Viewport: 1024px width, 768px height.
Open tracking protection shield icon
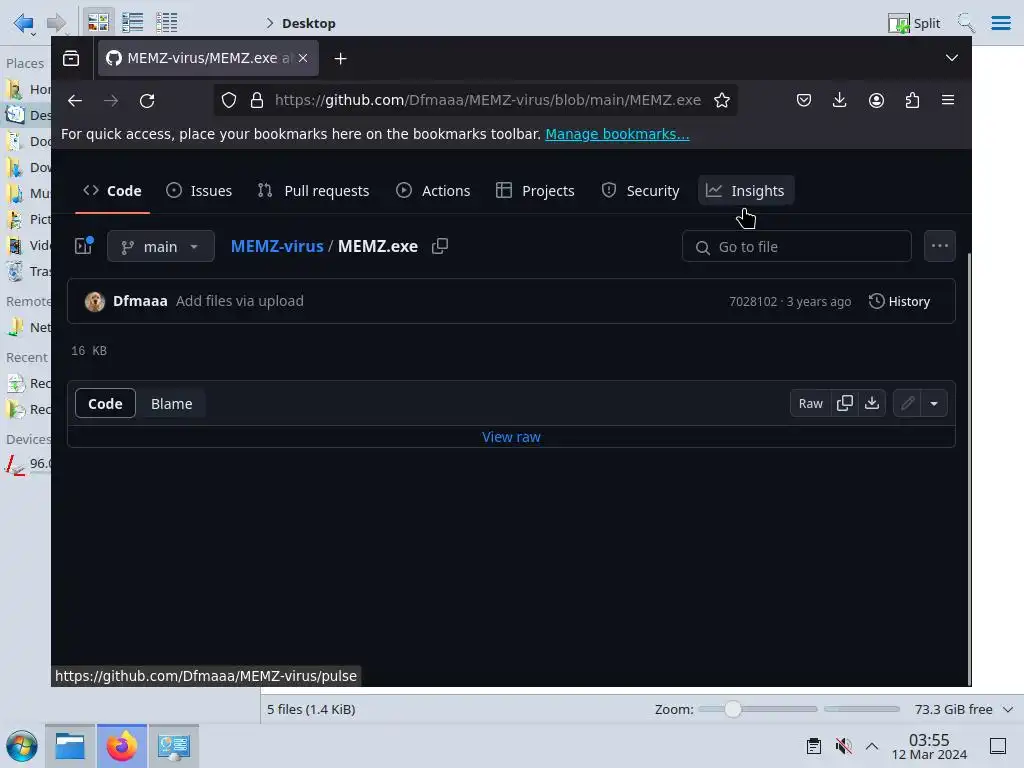(x=229, y=100)
